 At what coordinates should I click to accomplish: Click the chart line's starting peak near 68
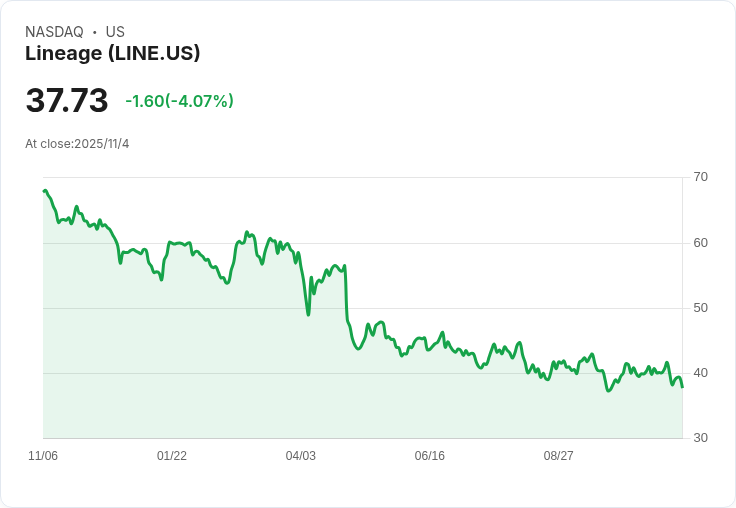[45, 191]
